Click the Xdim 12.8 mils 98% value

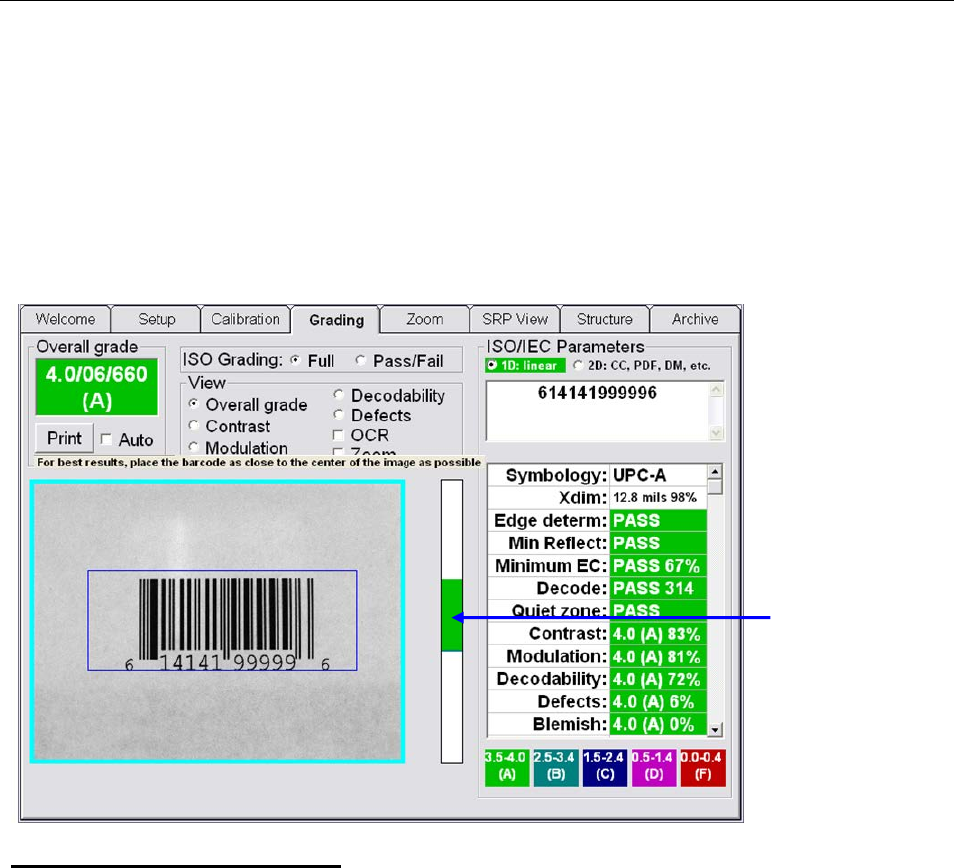coord(658,498)
